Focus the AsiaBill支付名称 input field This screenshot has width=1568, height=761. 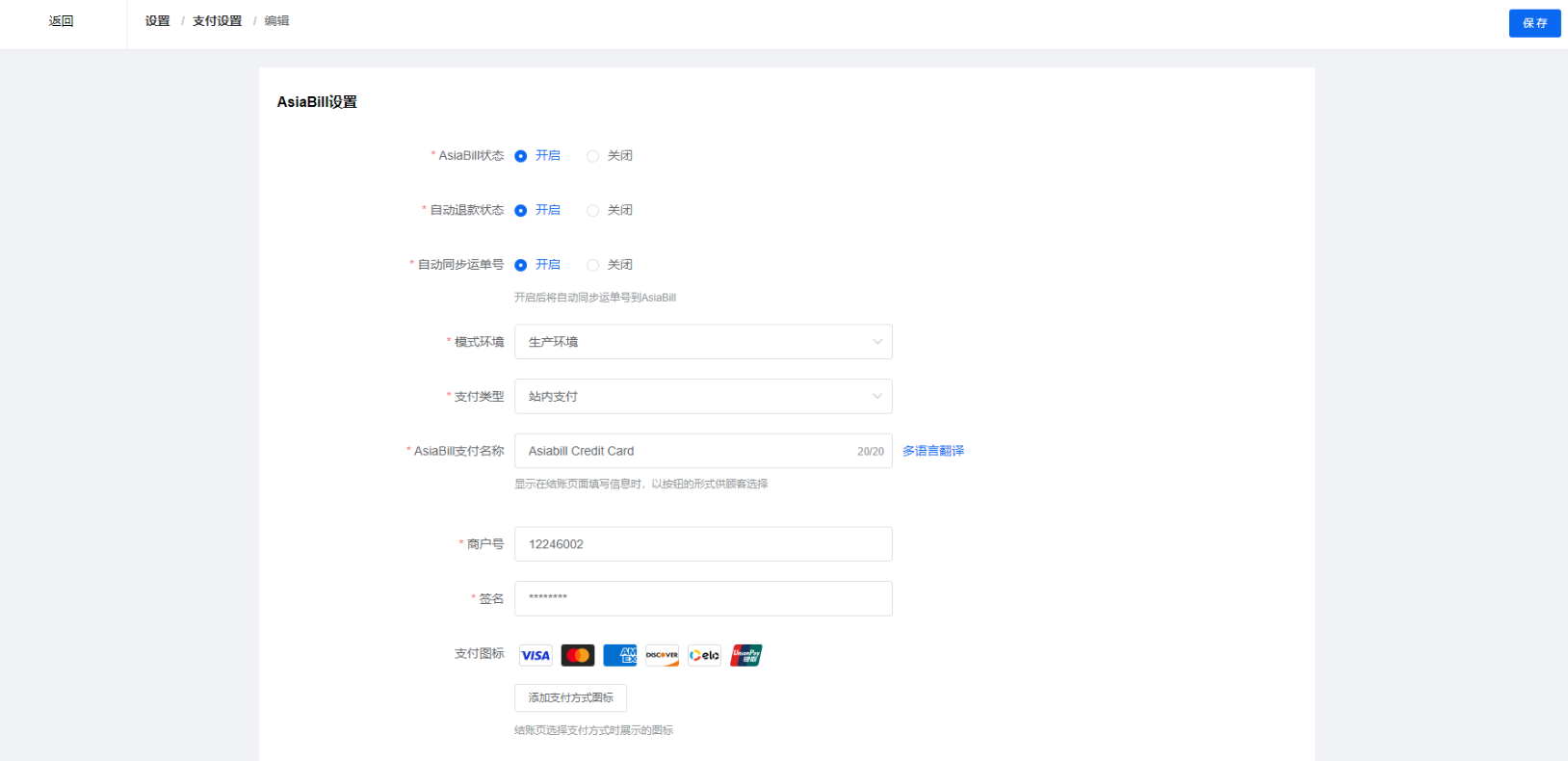pos(703,451)
